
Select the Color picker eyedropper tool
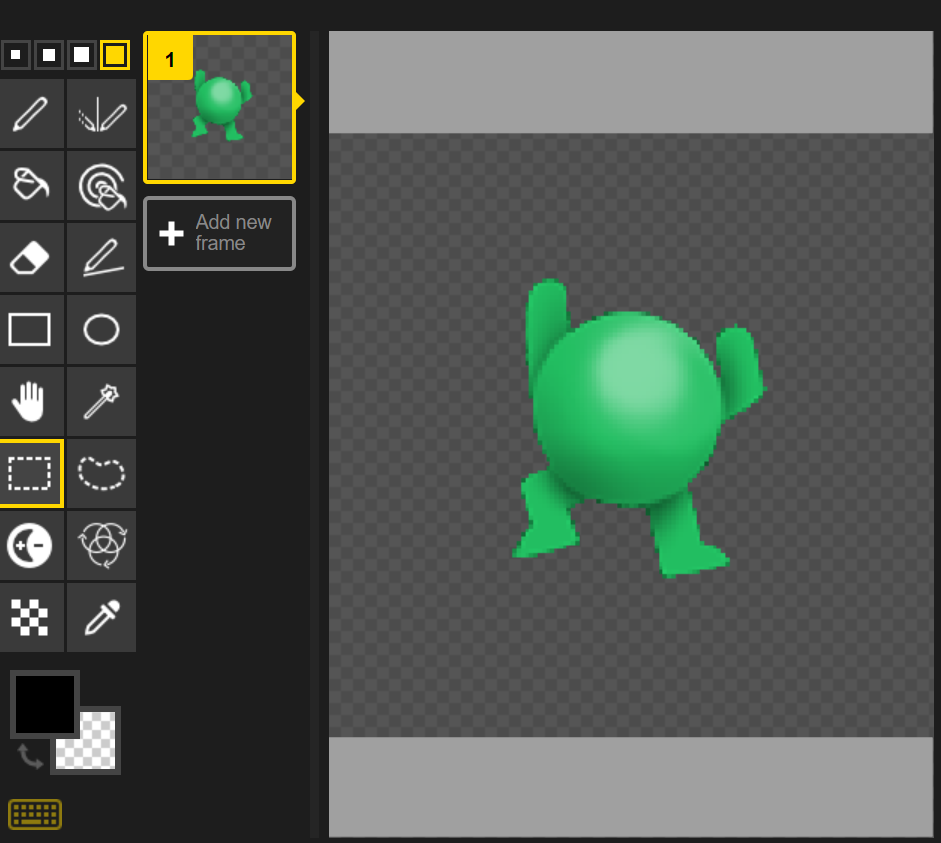101,617
